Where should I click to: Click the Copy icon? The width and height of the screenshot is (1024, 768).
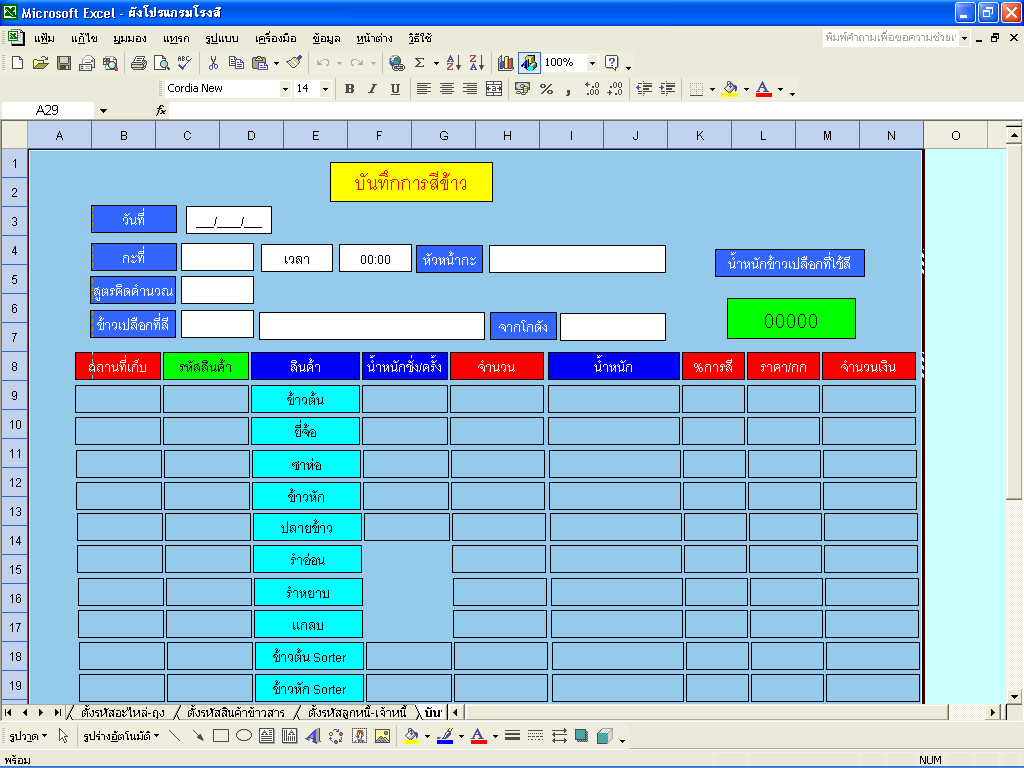(x=236, y=63)
